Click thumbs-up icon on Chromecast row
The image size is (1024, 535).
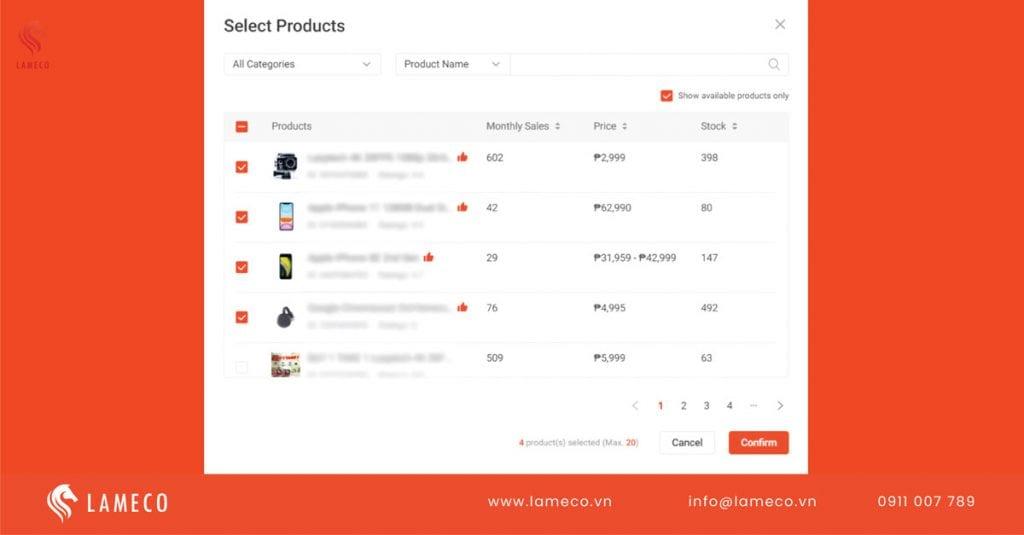[x=462, y=307]
